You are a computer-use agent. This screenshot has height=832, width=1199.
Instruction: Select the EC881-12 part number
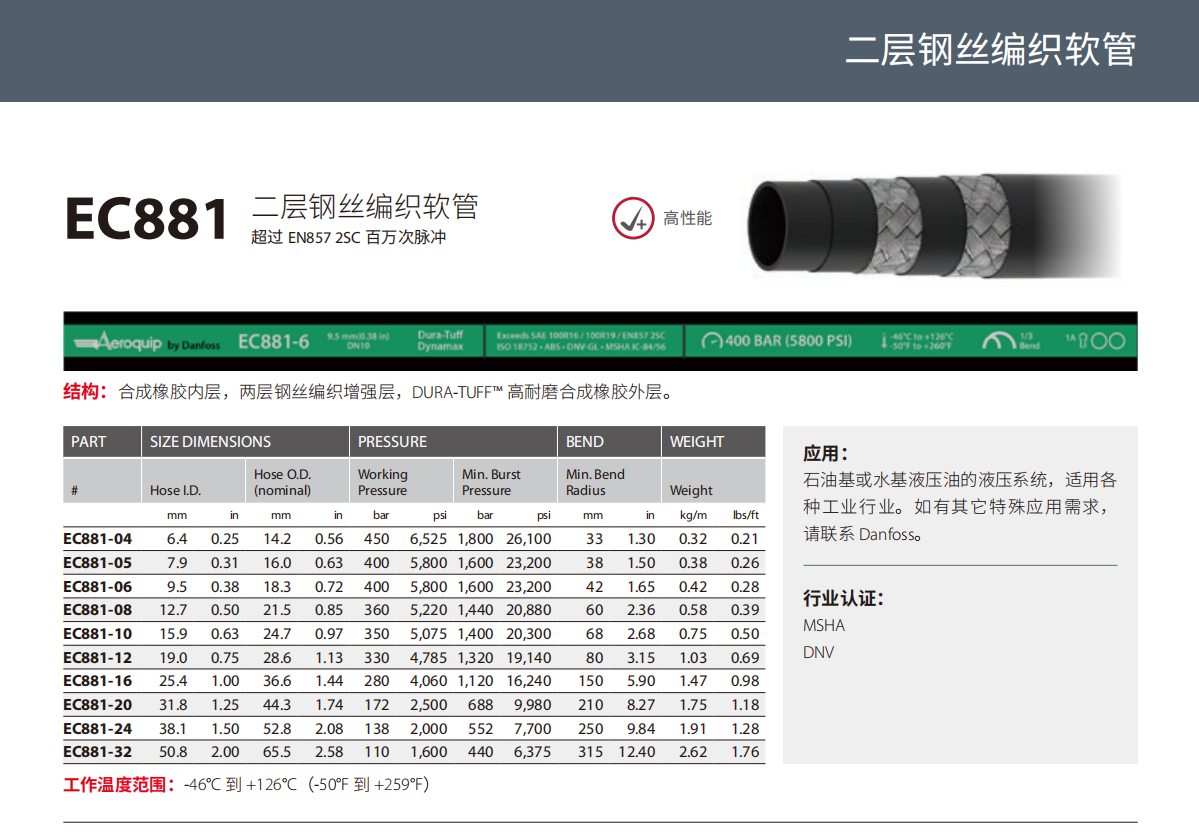[98, 657]
